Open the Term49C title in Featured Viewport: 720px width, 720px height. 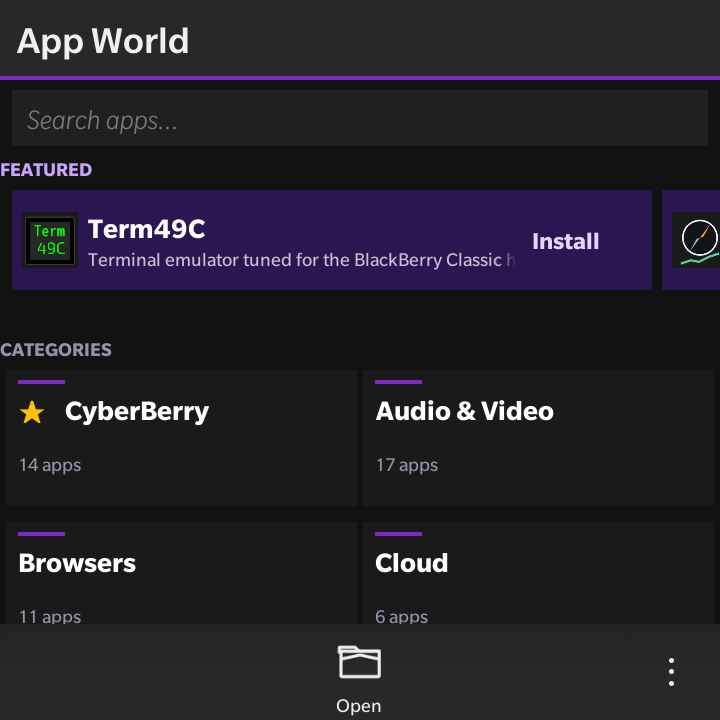[146, 229]
